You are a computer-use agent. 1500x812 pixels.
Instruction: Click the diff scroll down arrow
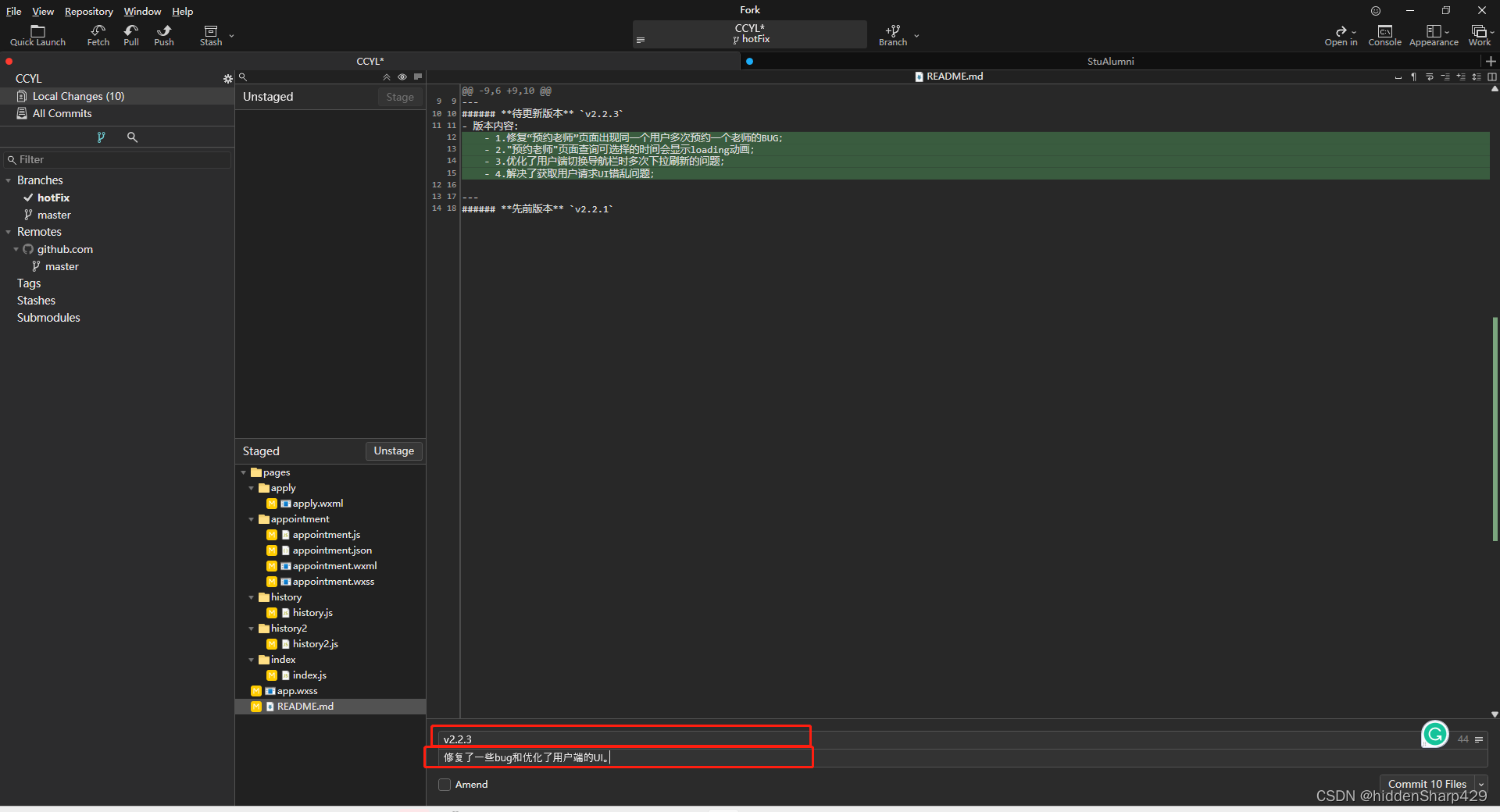1495,714
